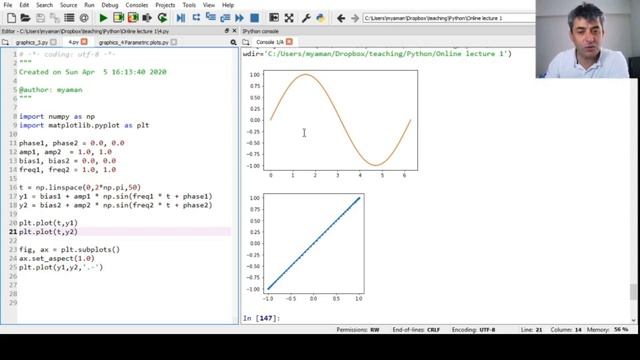Select the Console 1/A tab
The image size is (640, 360).
point(269,42)
